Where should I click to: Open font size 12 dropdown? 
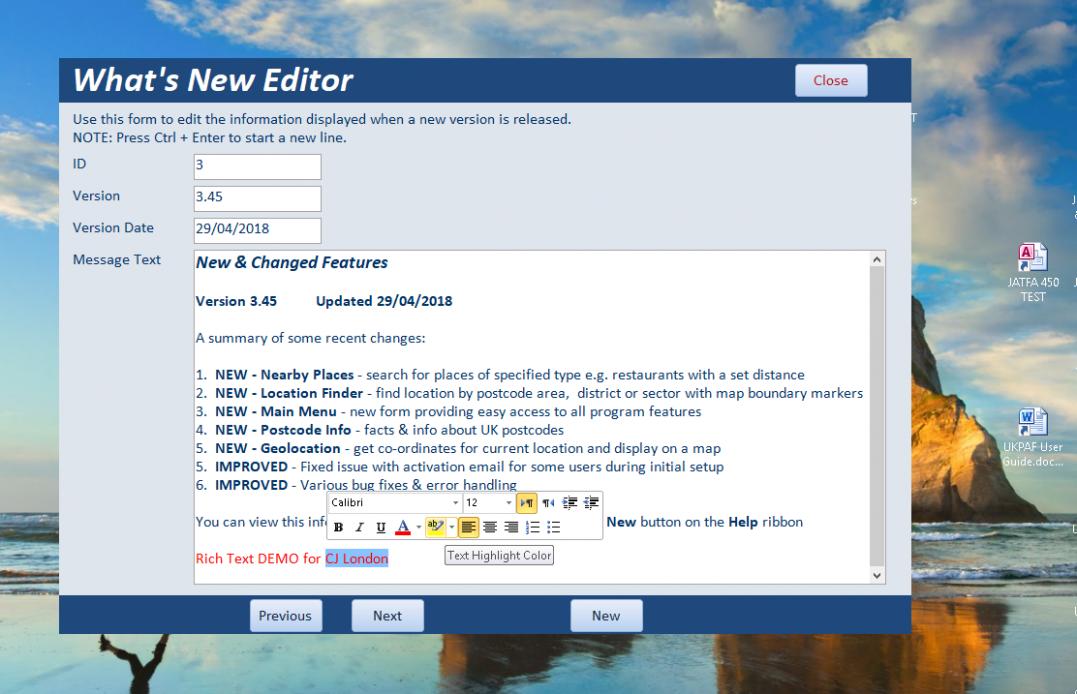pyautogui.click(x=508, y=503)
